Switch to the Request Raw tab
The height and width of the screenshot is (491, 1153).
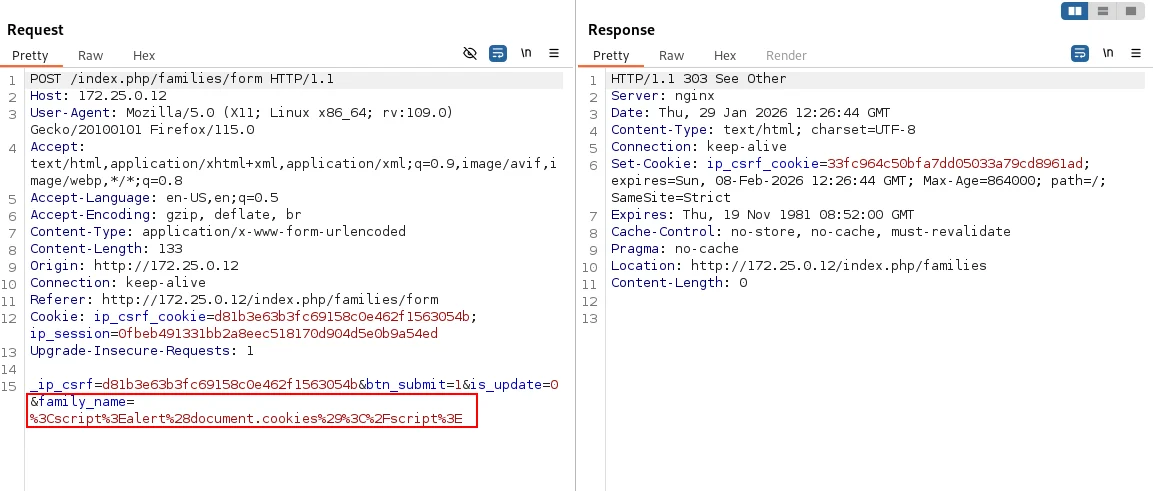pyautogui.click(x=90, y=55)
